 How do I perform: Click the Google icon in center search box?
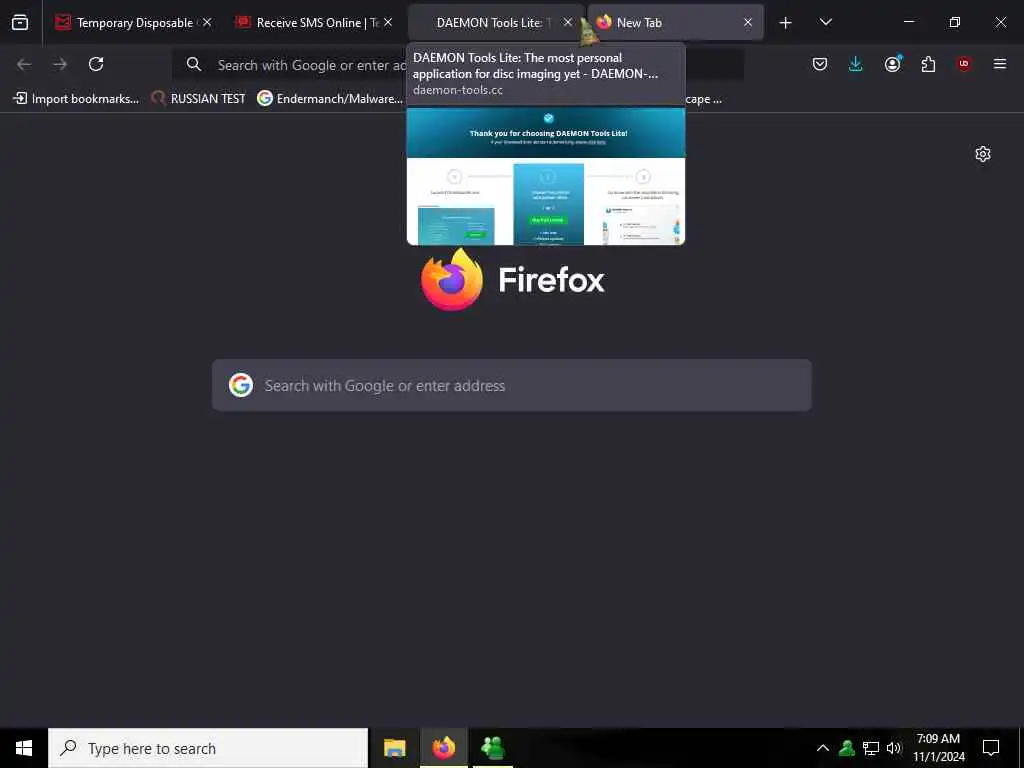pyautogui.click(x=241, y=385)
